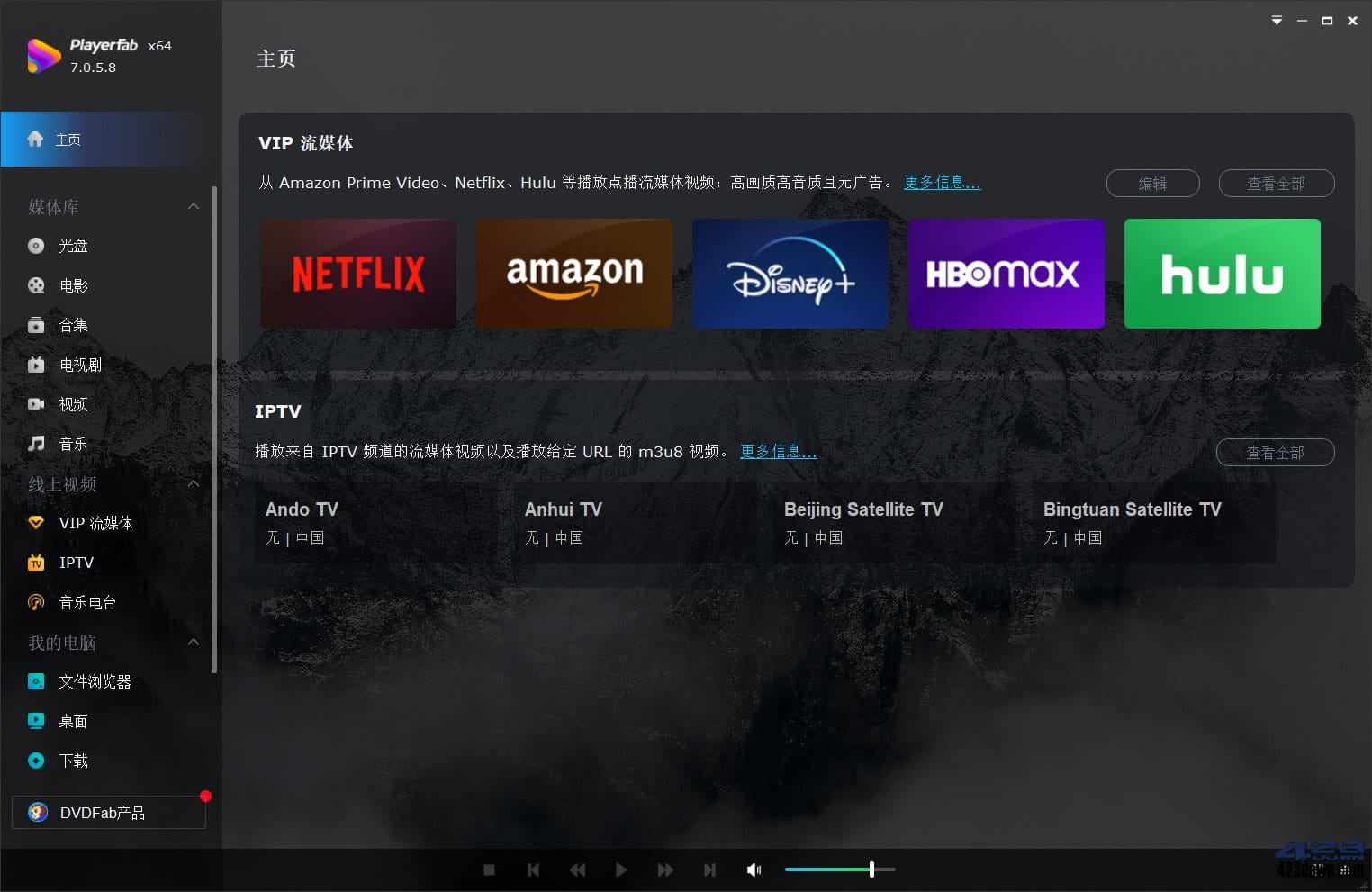Rewind the current playback
Image resolution: width=1372 pixels, height=892 pixels.
tap(577, 869)
